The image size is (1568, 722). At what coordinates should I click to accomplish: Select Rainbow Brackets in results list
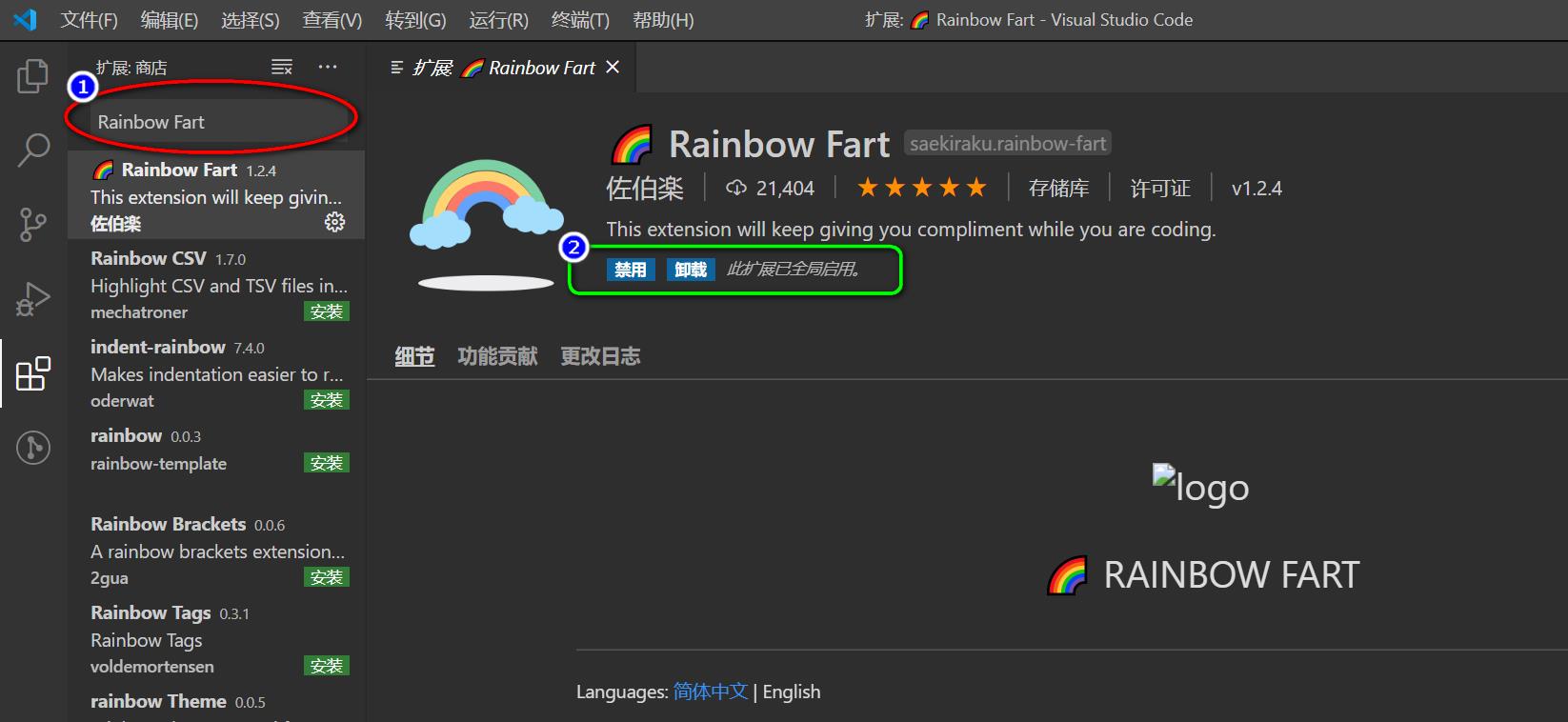(216, 549)
